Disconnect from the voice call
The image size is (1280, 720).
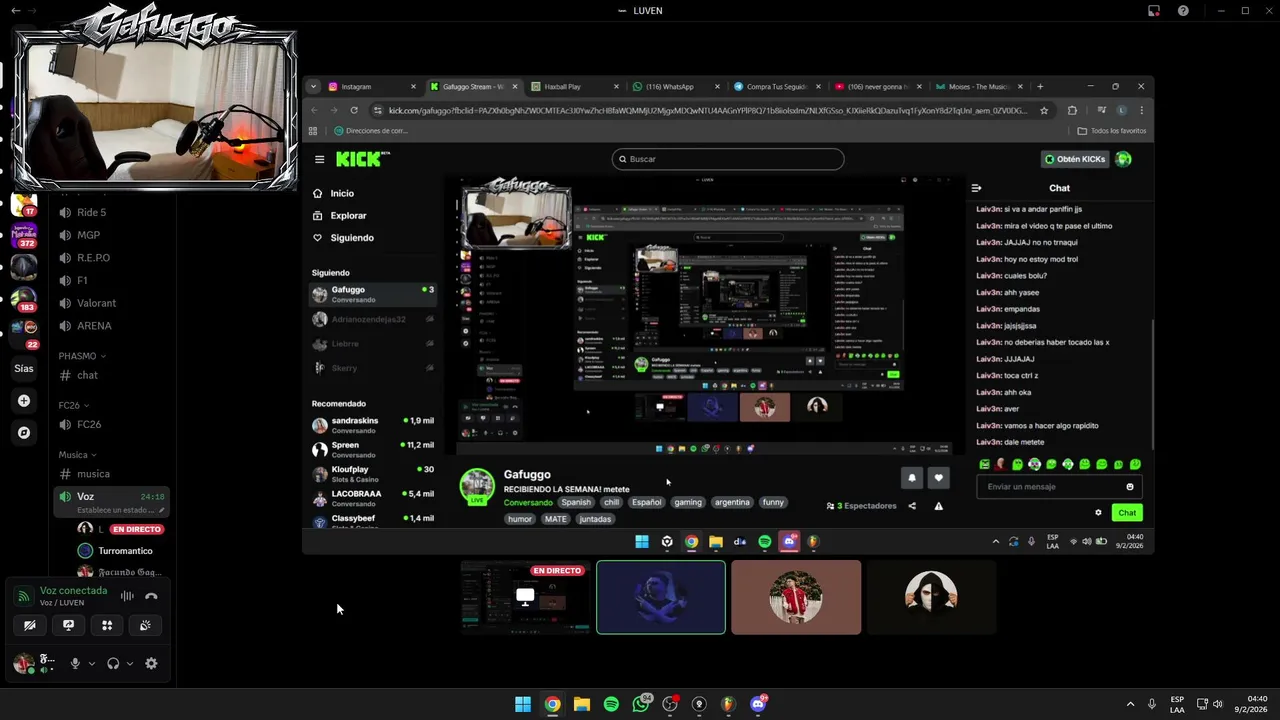click(x=151, y=596)
